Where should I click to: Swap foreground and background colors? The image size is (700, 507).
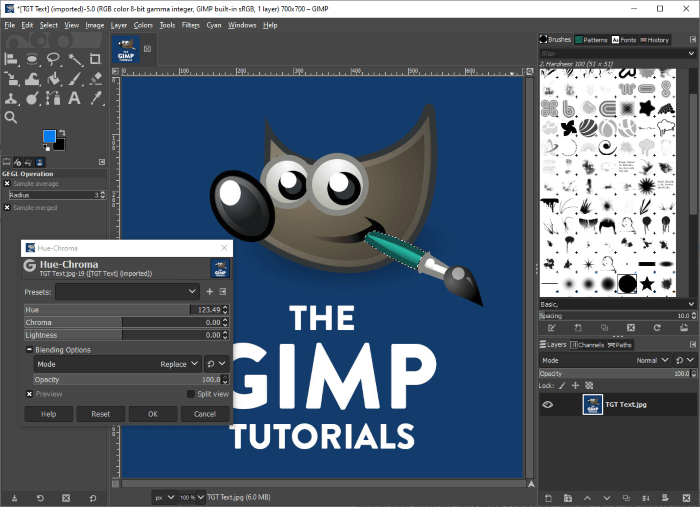coord(63,133)
